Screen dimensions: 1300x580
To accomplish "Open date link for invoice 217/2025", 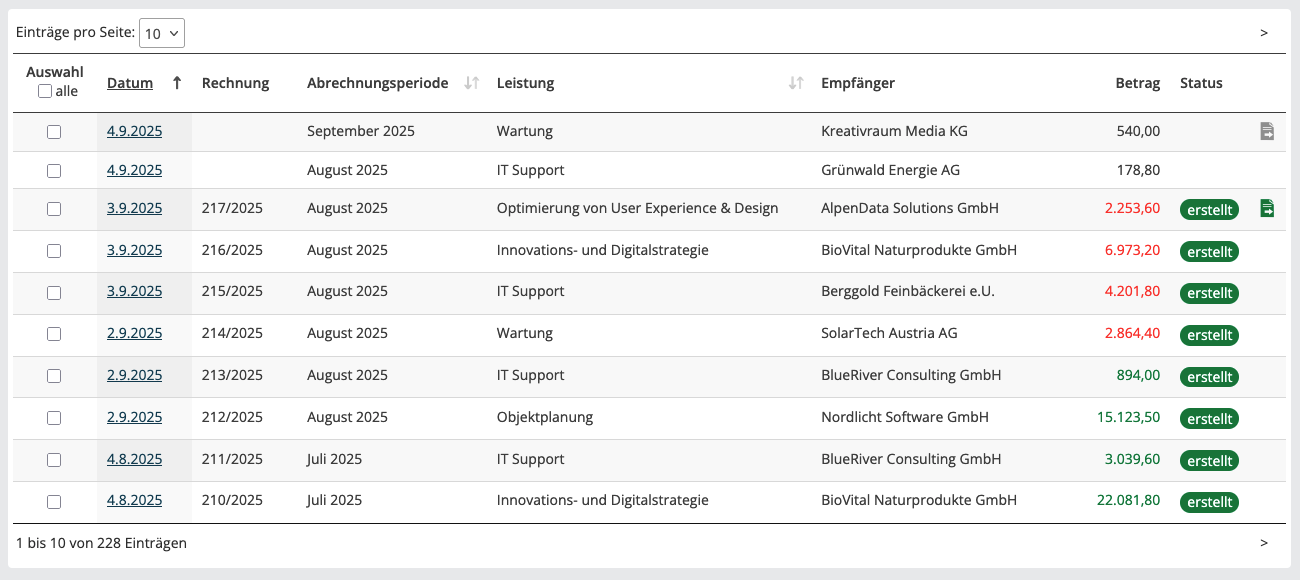I will click(x=134, y=208).
